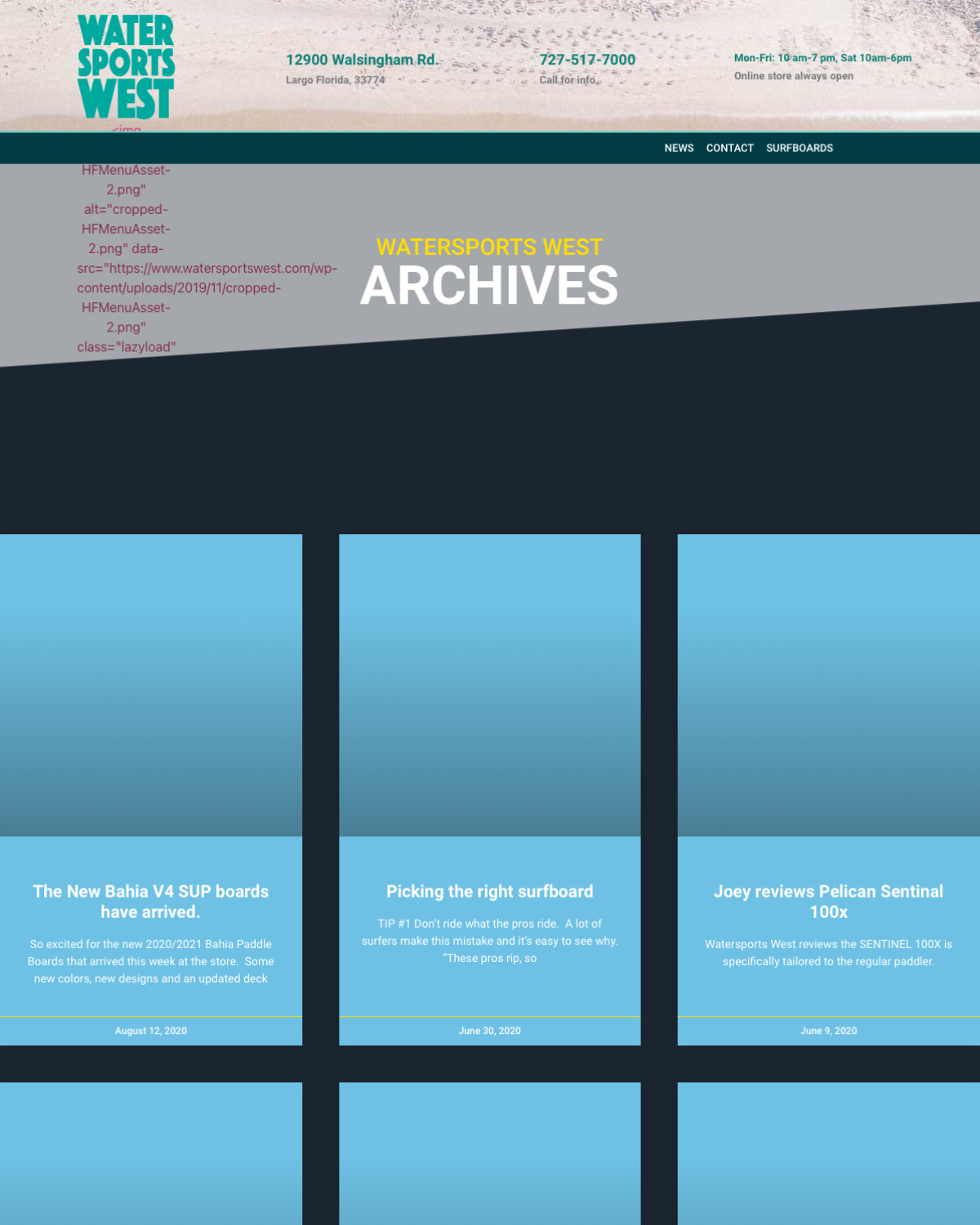Click the June 9, 2020 post date
Screen dimensions: 980x1225
click(828, 1031)
